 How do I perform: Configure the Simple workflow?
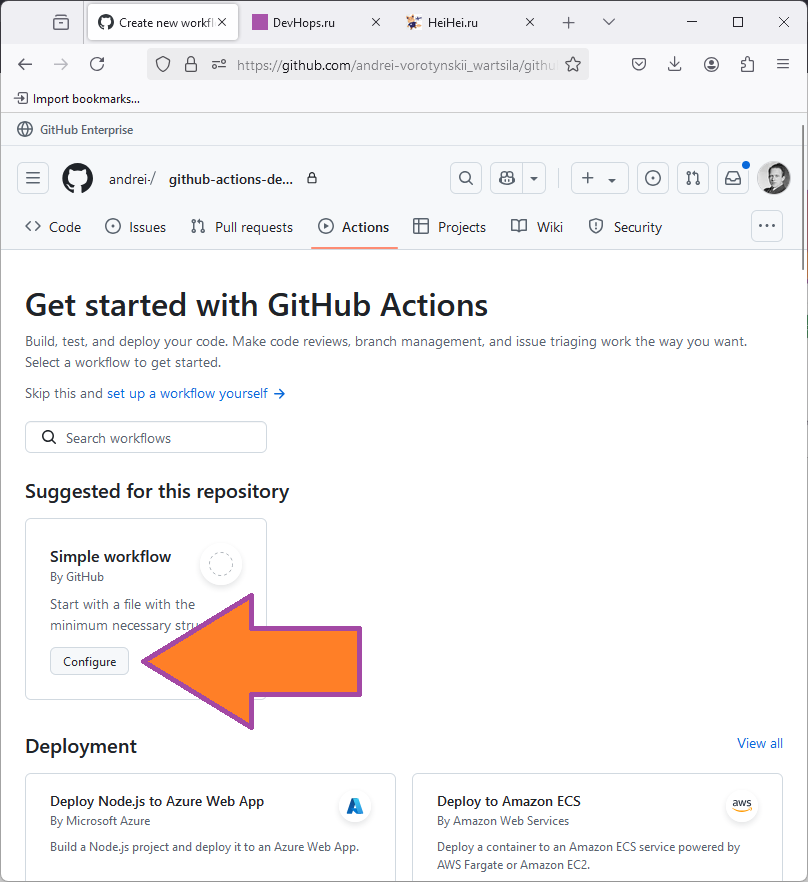click(89, 662)
